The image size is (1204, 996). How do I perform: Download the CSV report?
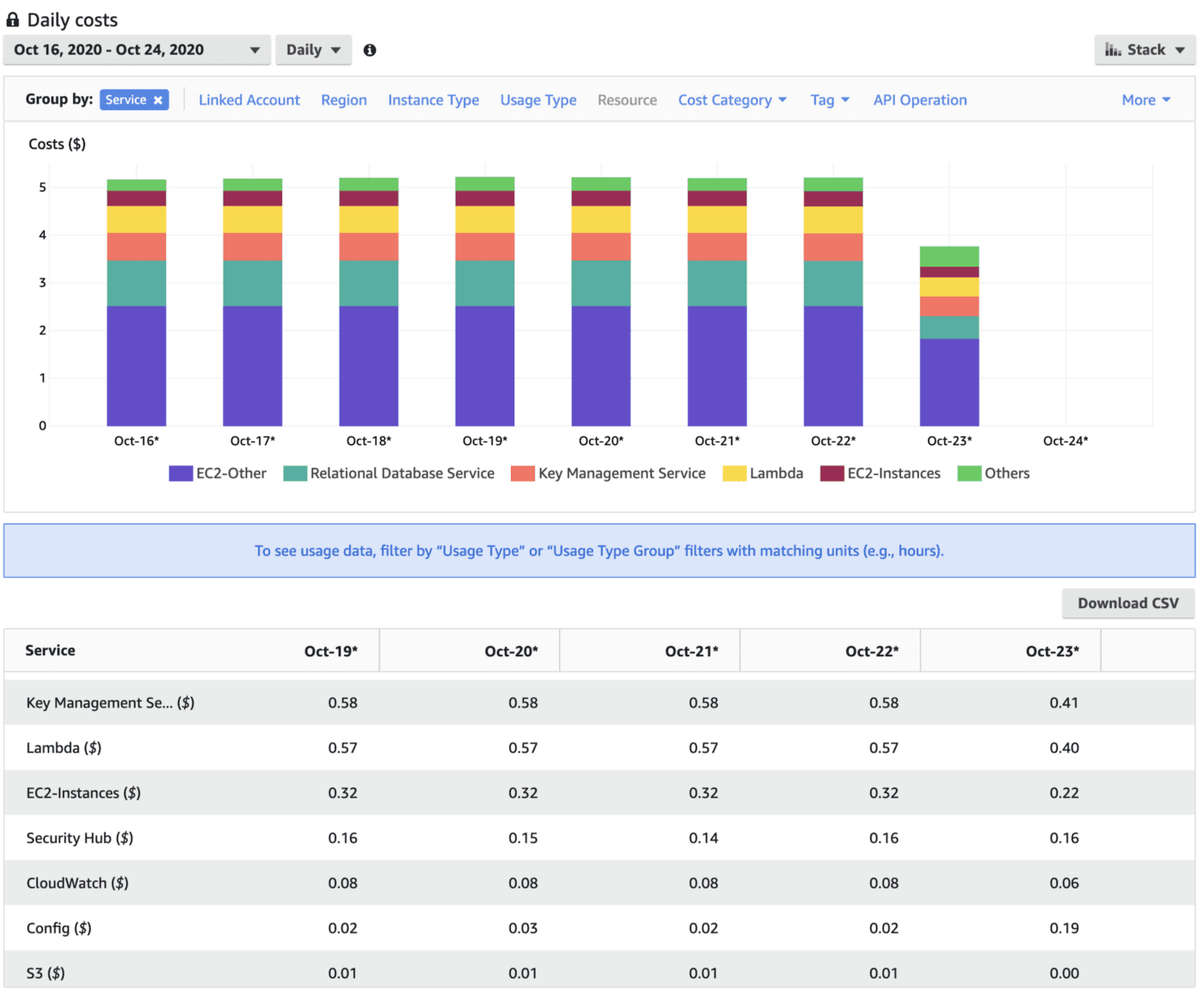pyautogui.click(x=1127, y=603)
